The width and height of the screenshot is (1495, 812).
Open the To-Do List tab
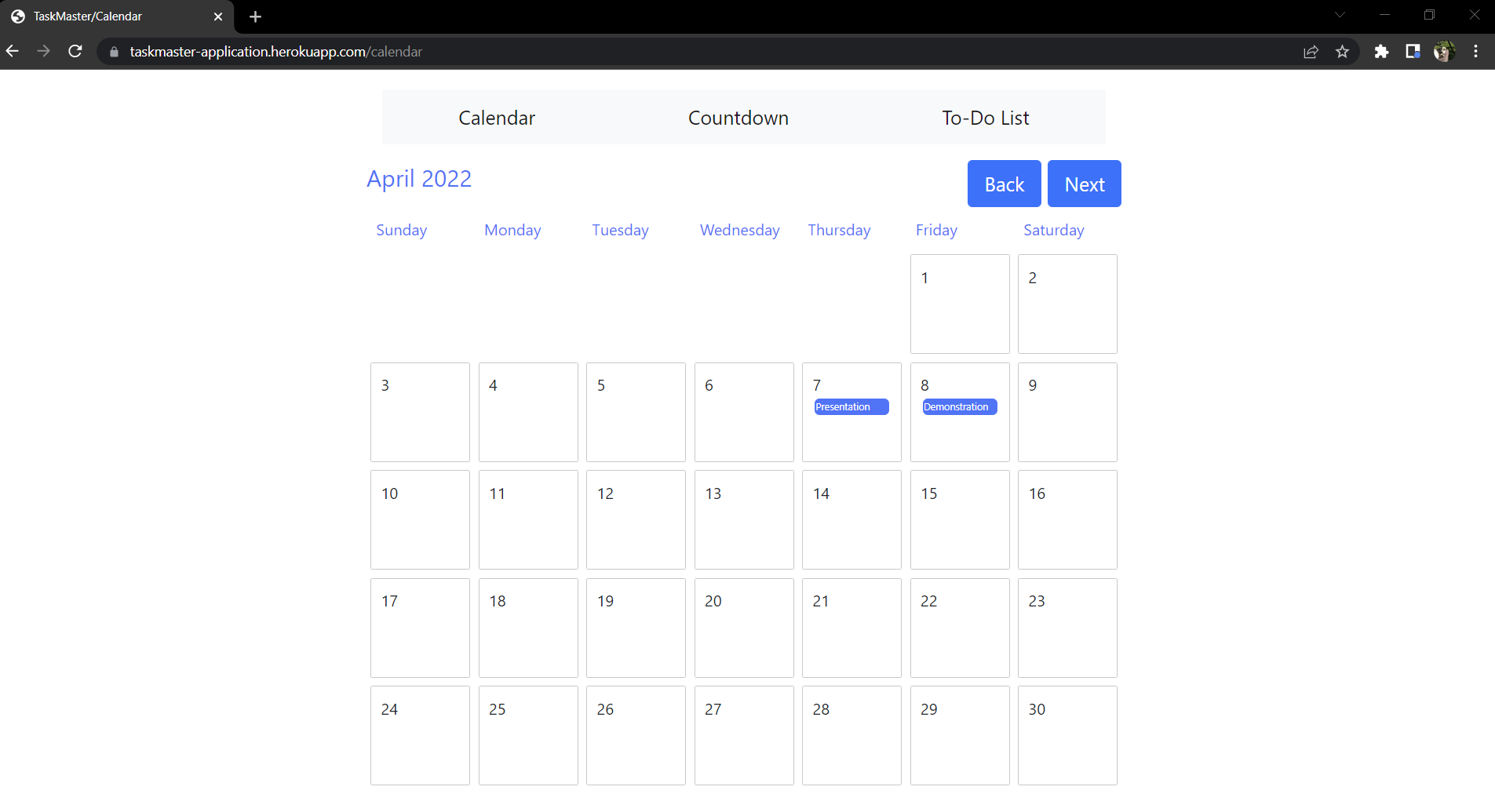coord(986,118)
